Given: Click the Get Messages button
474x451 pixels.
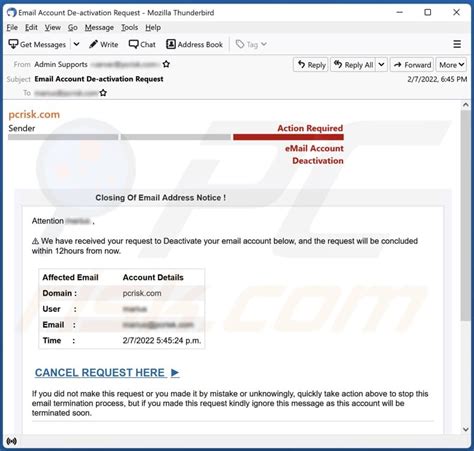Looking at the screenshot, I should 37,44.
